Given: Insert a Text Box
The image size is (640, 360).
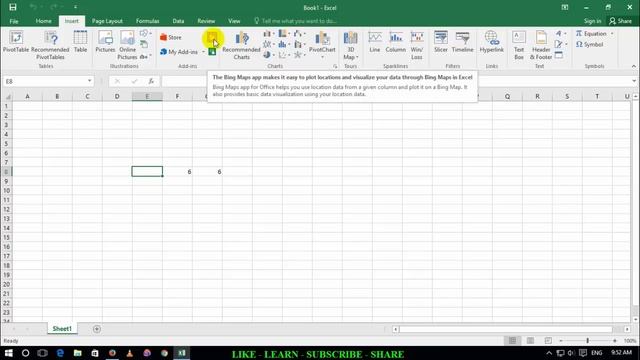Looking at the screenshot, I should point(519,45).
